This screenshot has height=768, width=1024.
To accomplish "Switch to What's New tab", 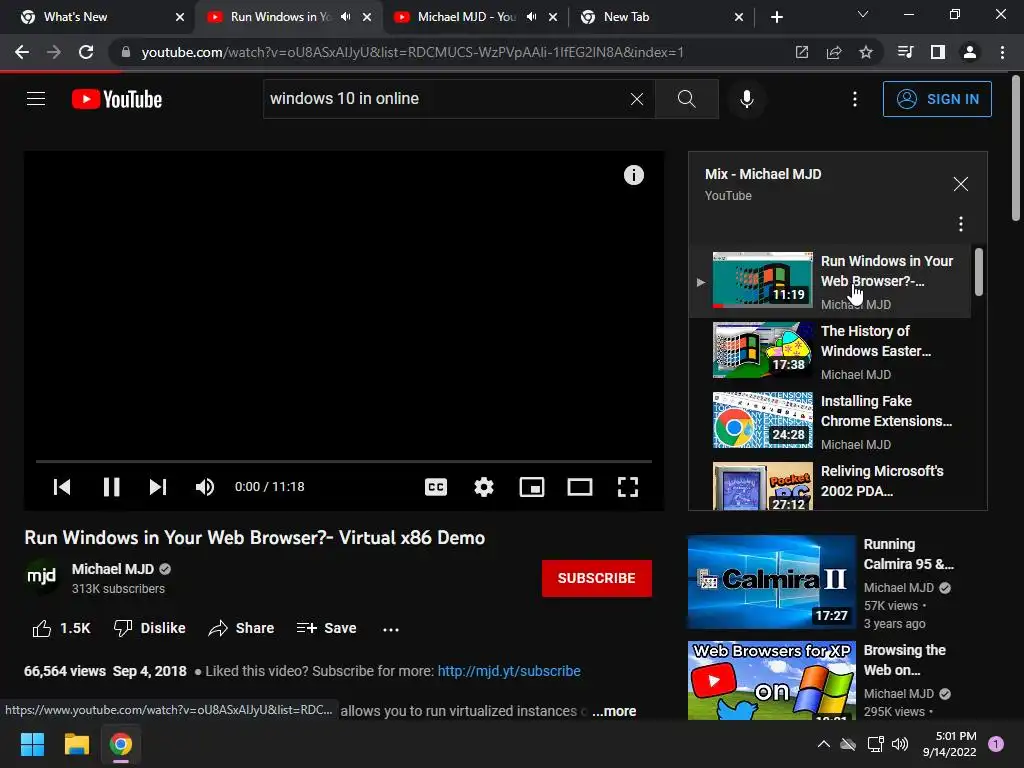I will point(97,17).
